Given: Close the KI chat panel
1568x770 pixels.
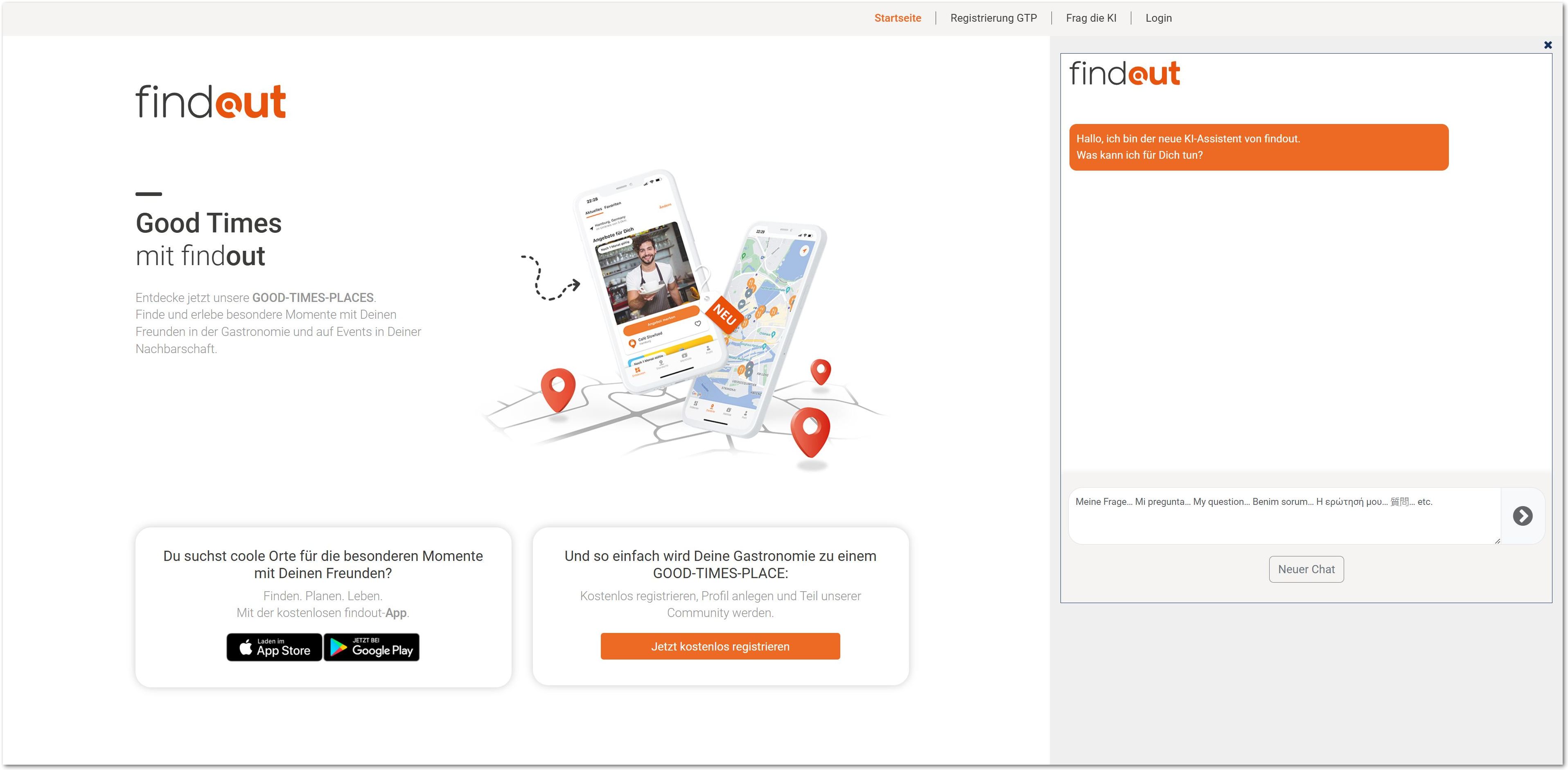Looking at the screenshot, I should [1548, 45].
